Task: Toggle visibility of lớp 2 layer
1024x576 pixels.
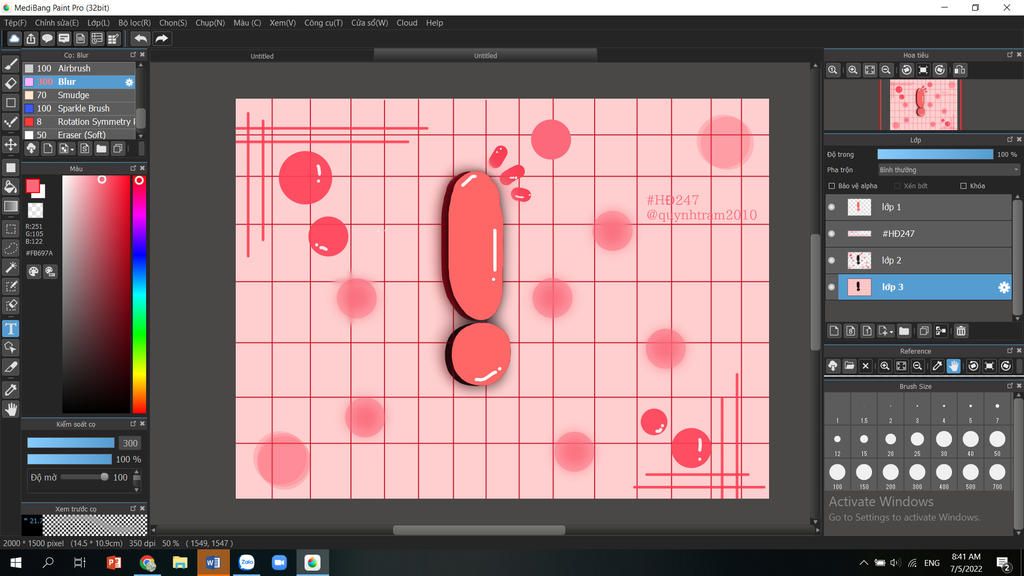Action: [831, 261]
